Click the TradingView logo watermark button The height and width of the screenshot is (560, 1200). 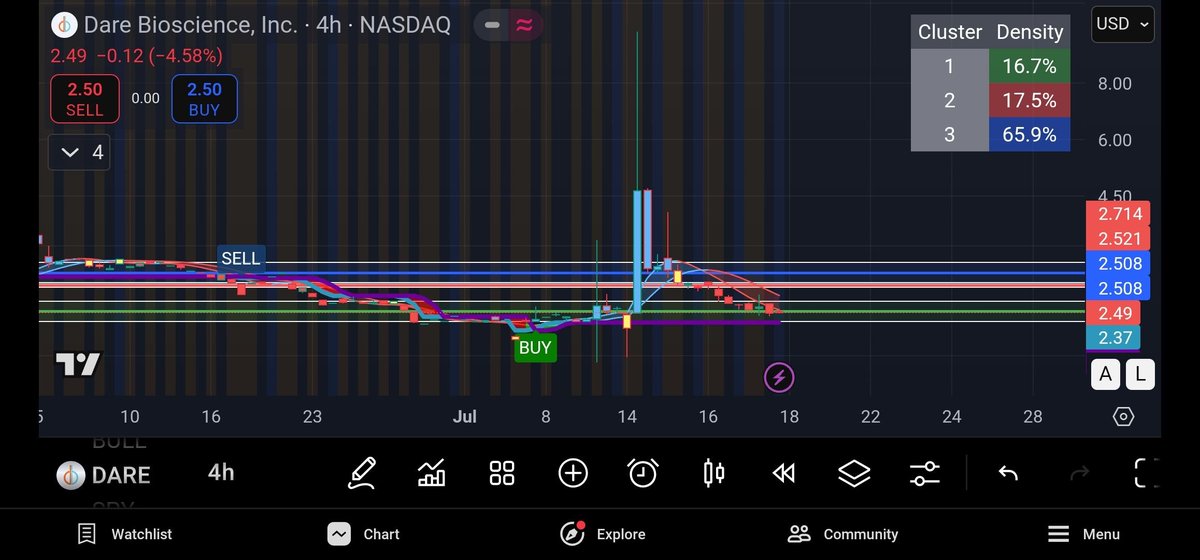[77, 364]
